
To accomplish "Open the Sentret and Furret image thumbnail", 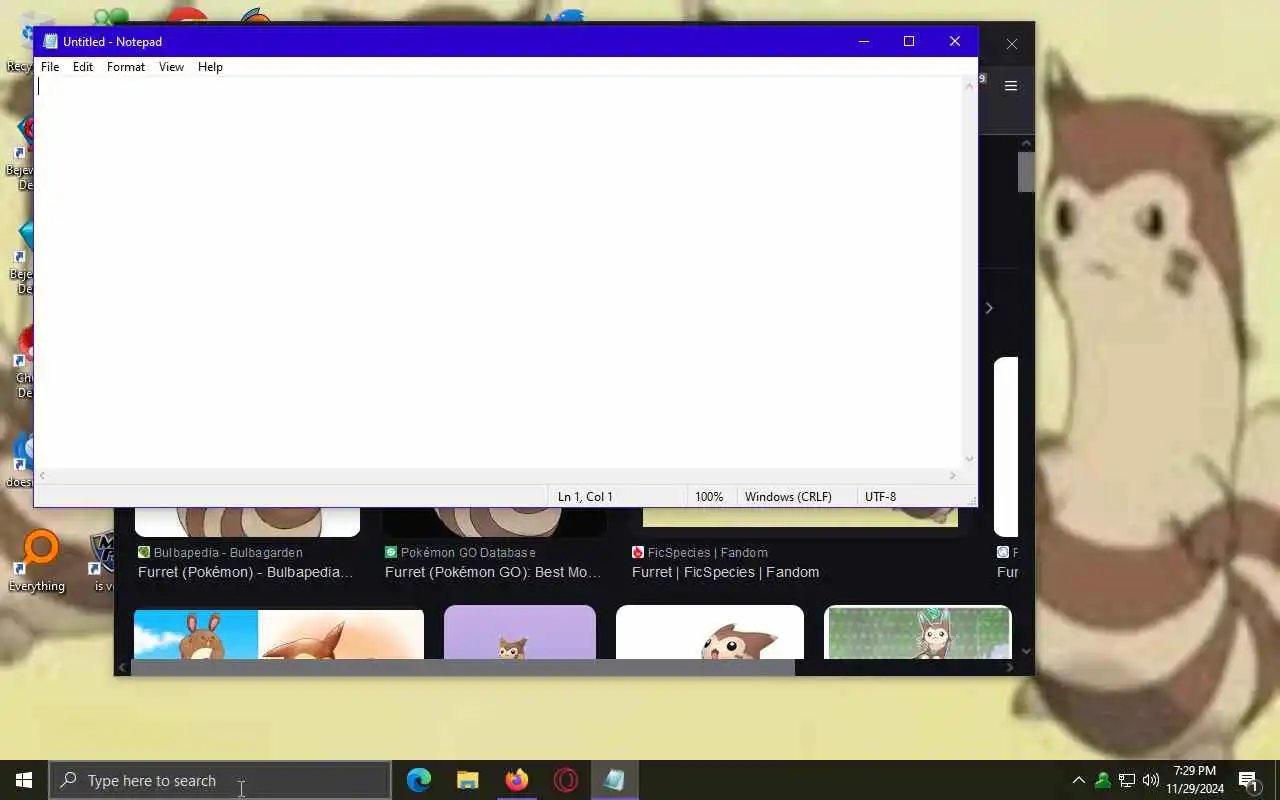I will tap(279, 635).
